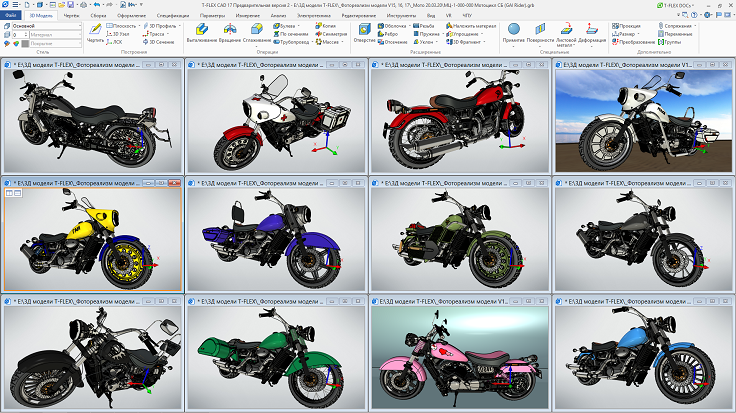
Task: Select the Чертить sketch tool
Action: [x=95, y=33]
